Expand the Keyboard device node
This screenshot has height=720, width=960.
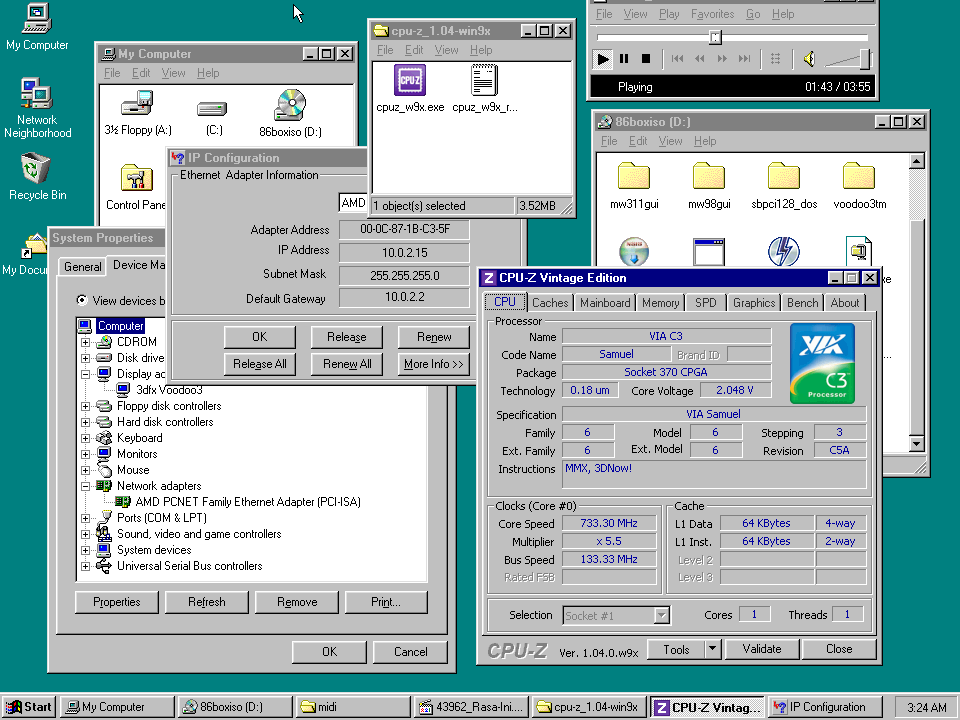click(x=86, y=438)
